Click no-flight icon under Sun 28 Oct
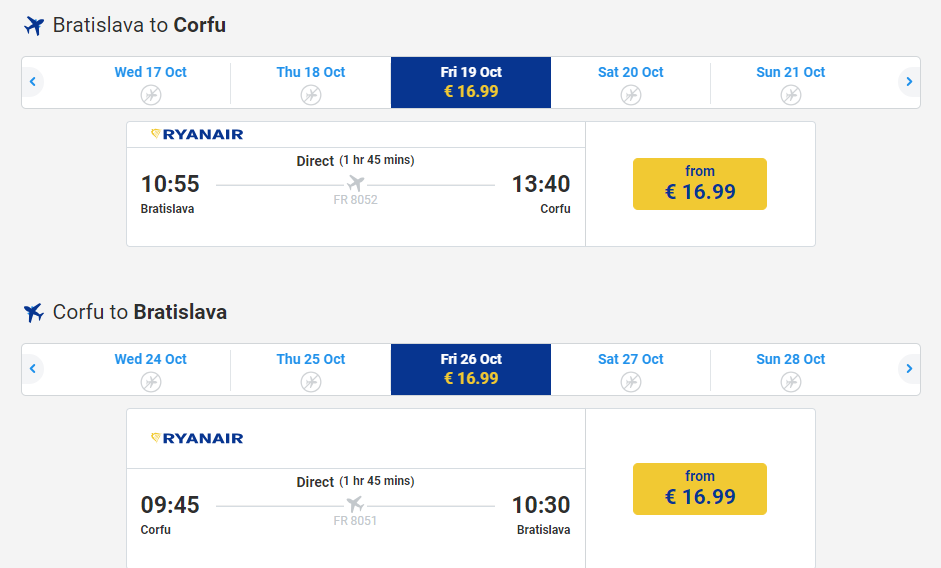Viewport: 941px width, 568px height. pos(791,382)
